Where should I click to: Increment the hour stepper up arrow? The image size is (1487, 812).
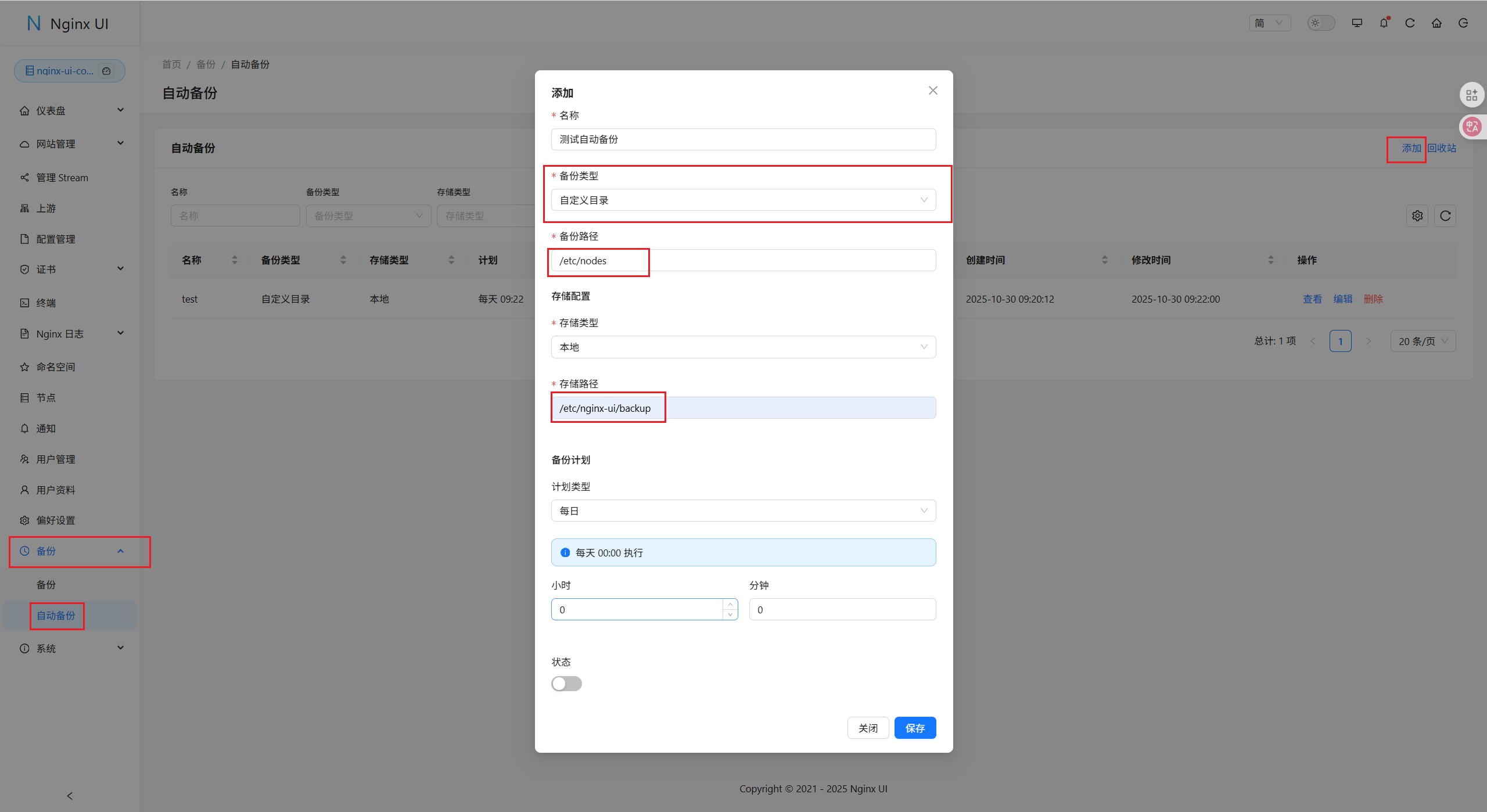click(x=730, y=605)
